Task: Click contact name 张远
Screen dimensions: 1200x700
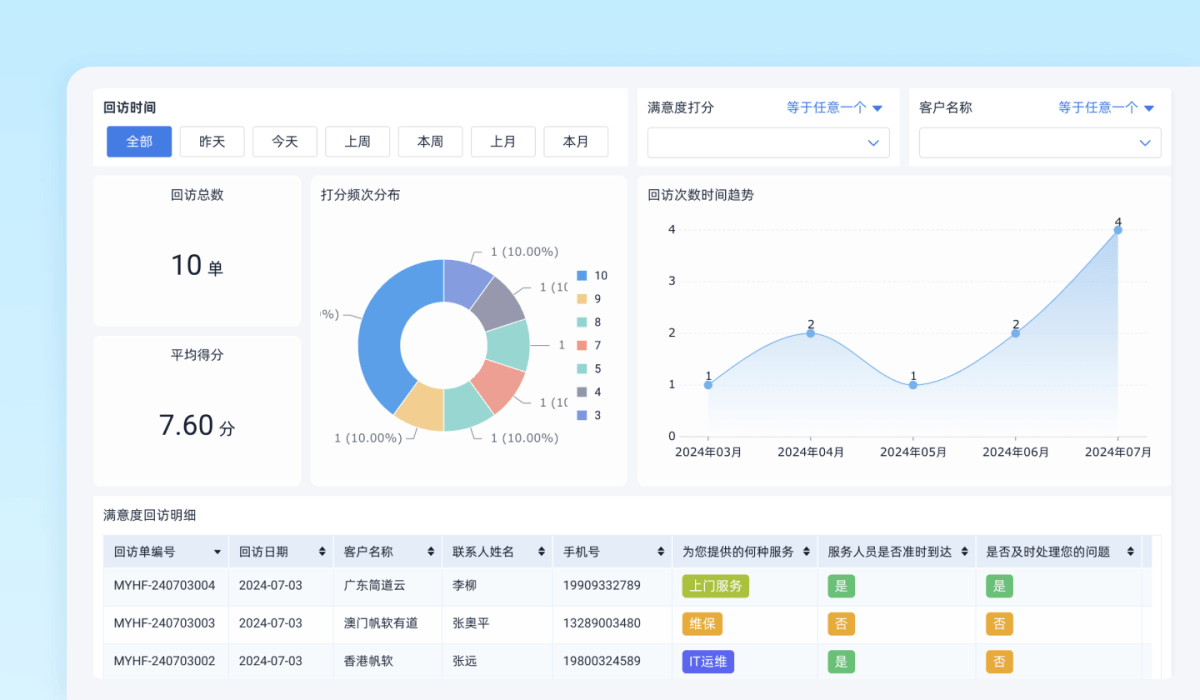Action: (x=464, y=661)
